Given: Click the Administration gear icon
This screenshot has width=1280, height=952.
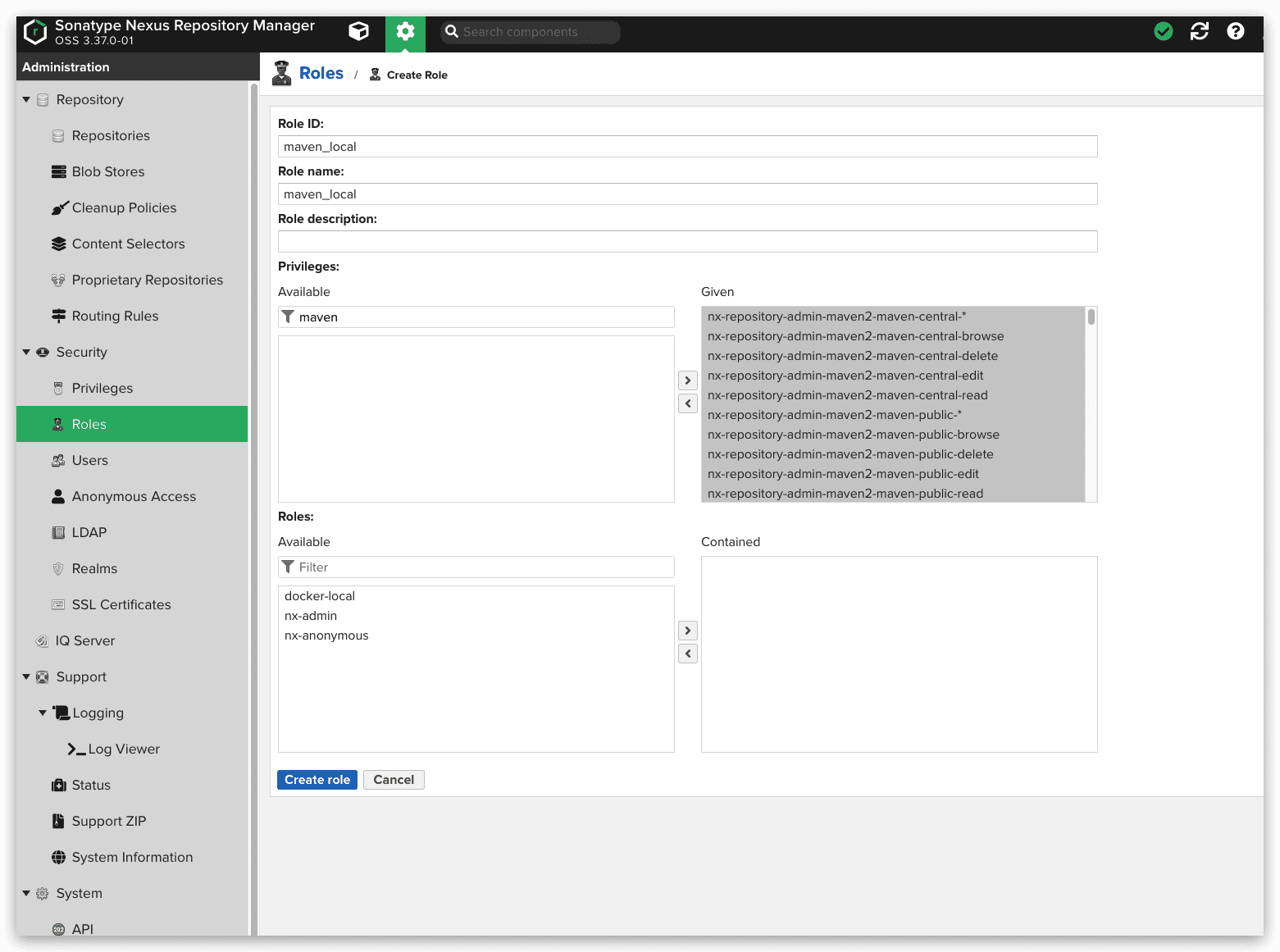Looking at the screenshot, I should [x=405, y=32].
